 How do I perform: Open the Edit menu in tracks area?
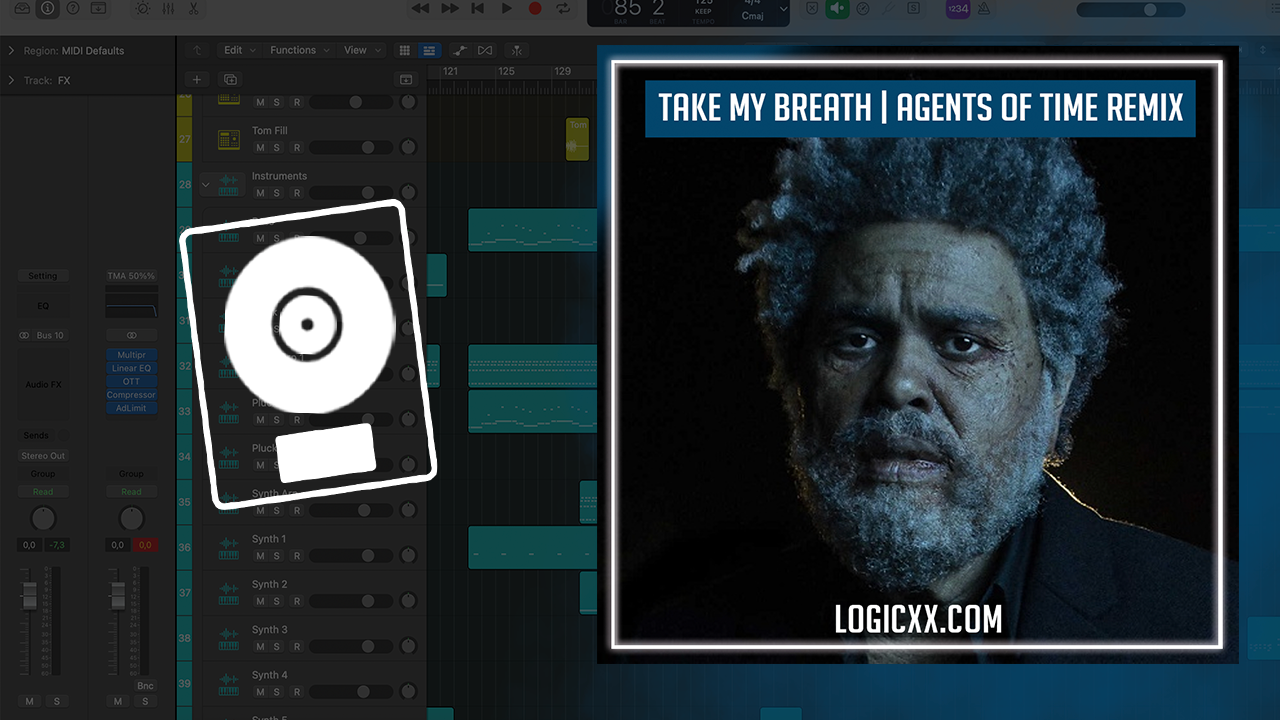pyautogui.click(x=238, y=50)
